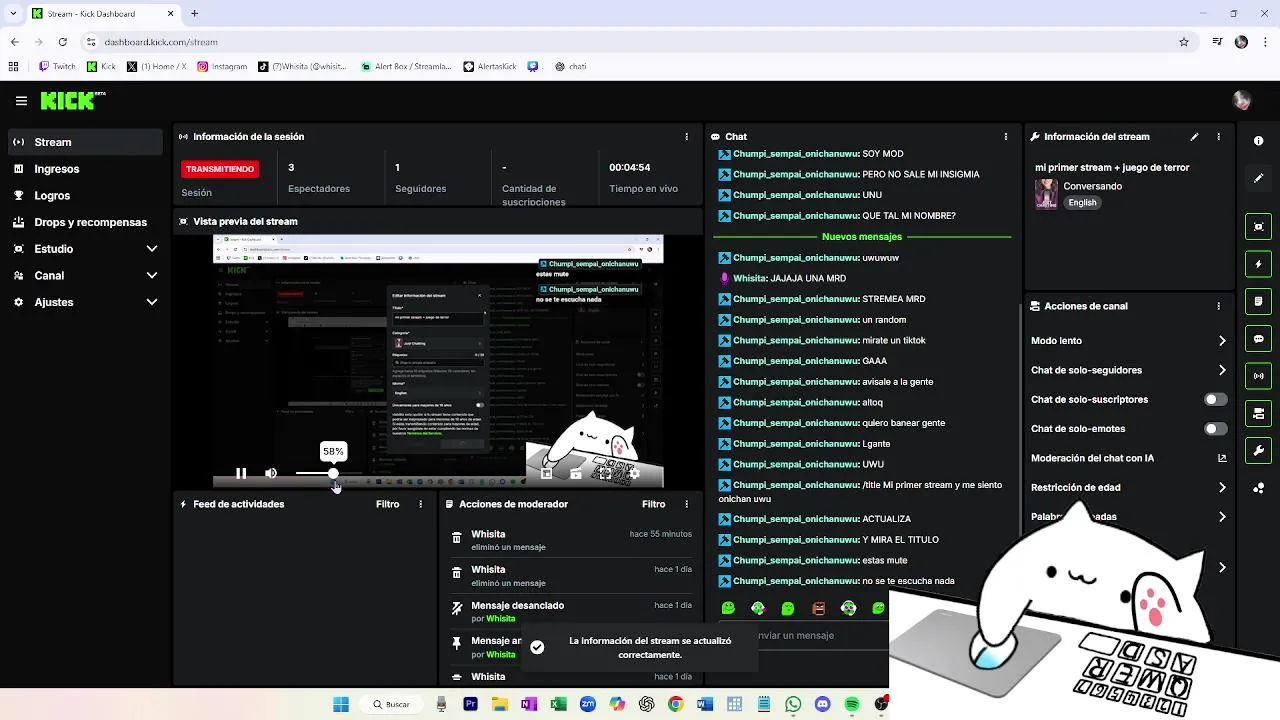Pick the first green emote above chat input
Screen dimensions: 1280x720
pyautogui.click(x=728, y=608)
